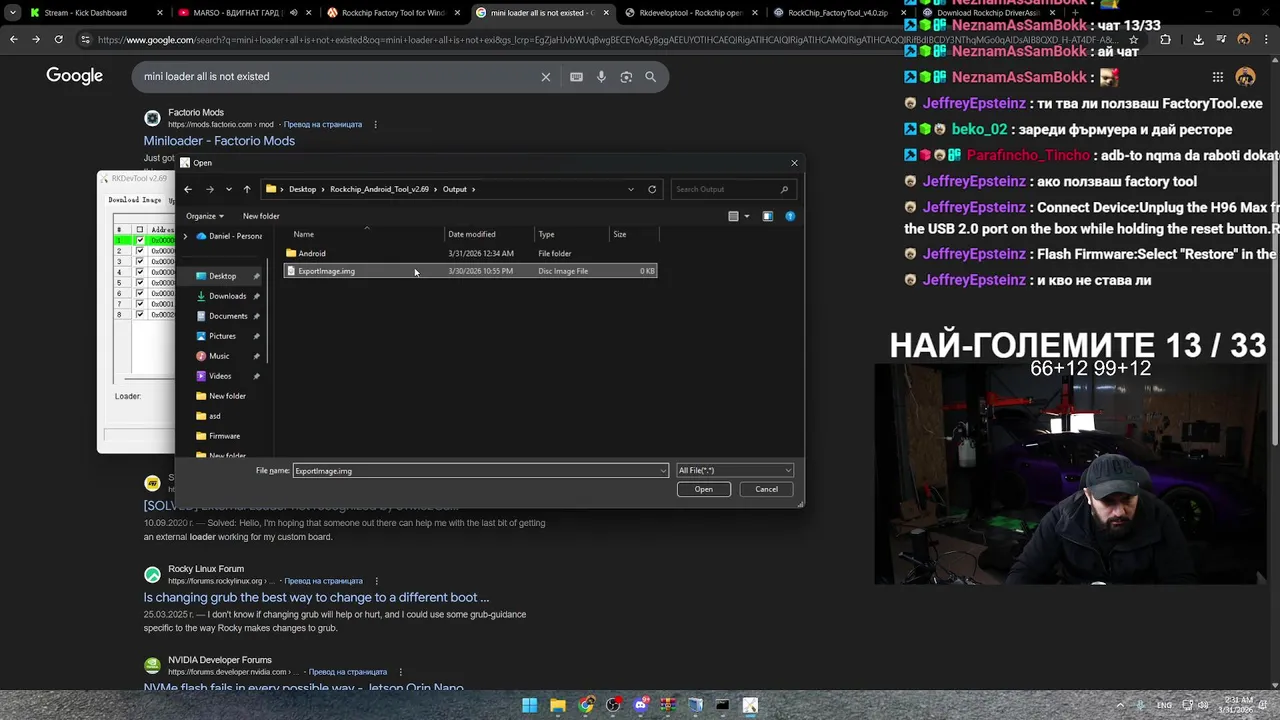Image resolution: width=1280 pixels, height=720 pixels.
Task: Search by image lens icon
Action: click(626, 77)
